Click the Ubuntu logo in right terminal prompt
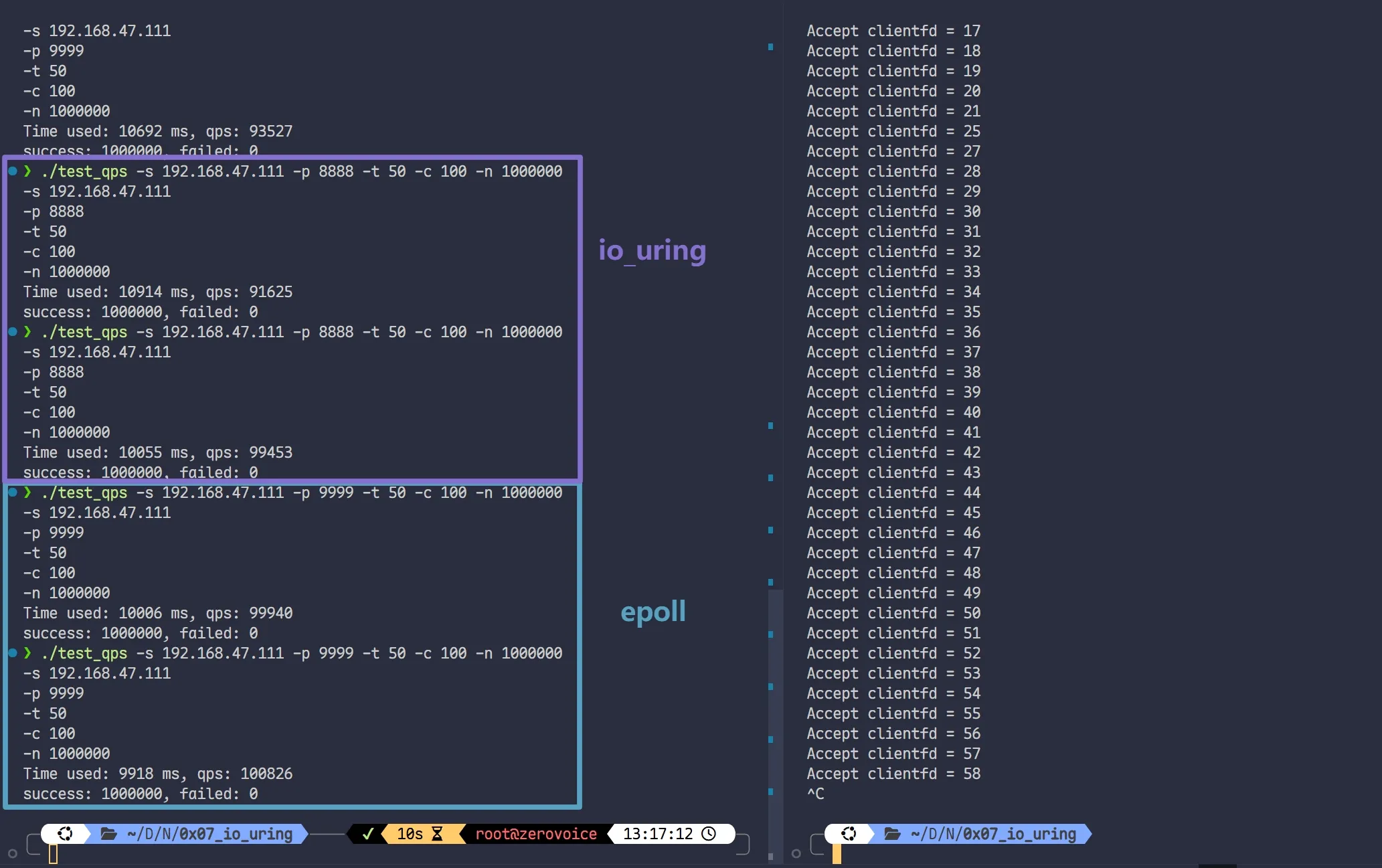1382x868 pixels. tap(849, 833)
